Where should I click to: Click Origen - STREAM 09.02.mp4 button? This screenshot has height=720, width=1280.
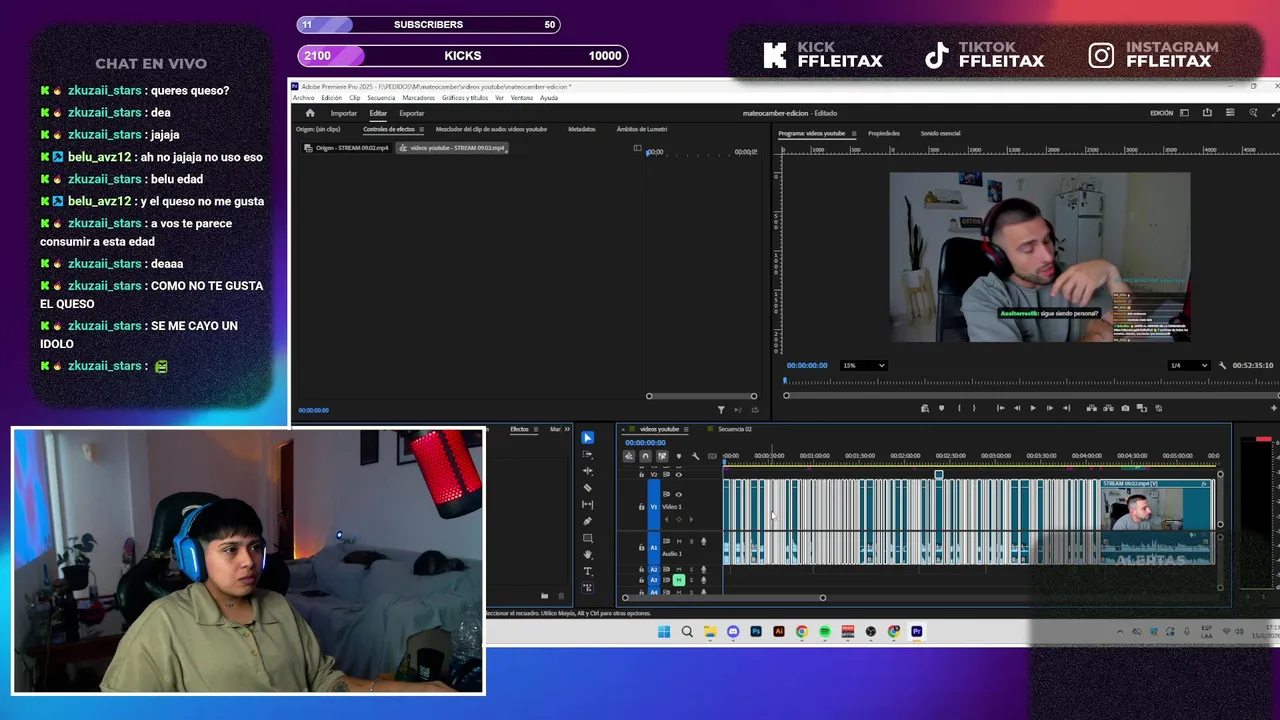coord(347,148)
